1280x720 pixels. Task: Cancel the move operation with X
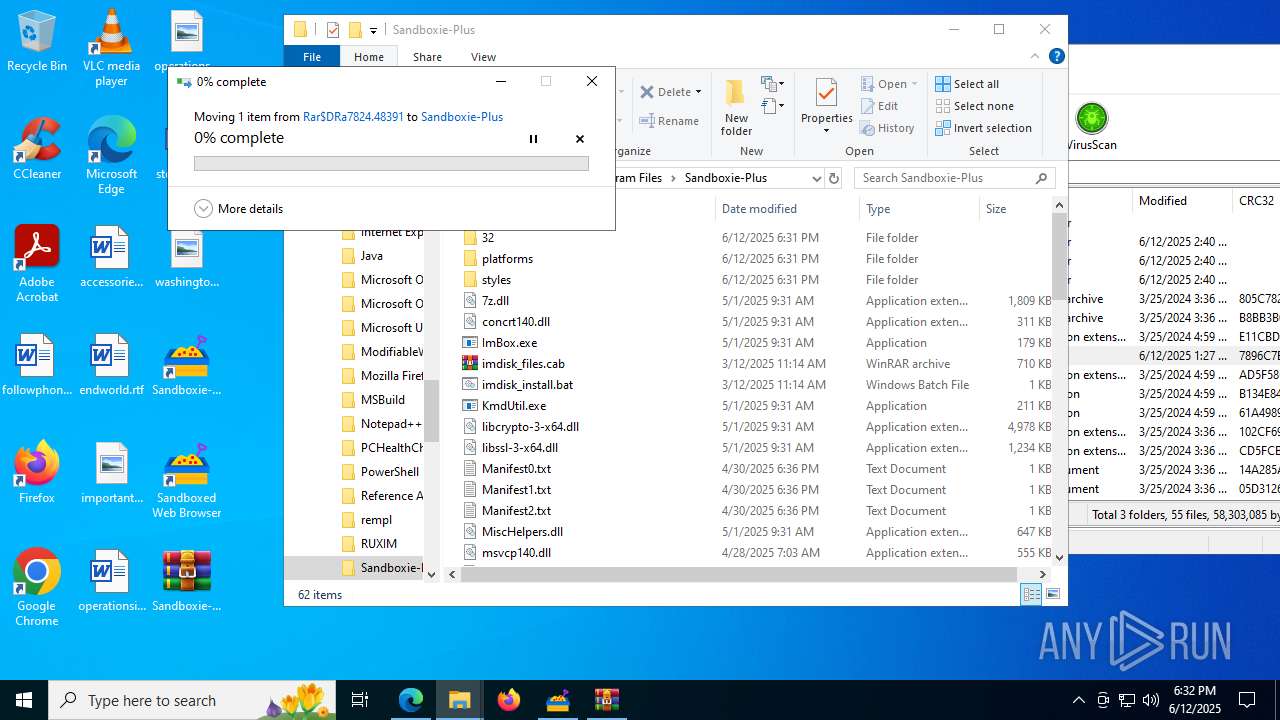[x=580, y=139]
